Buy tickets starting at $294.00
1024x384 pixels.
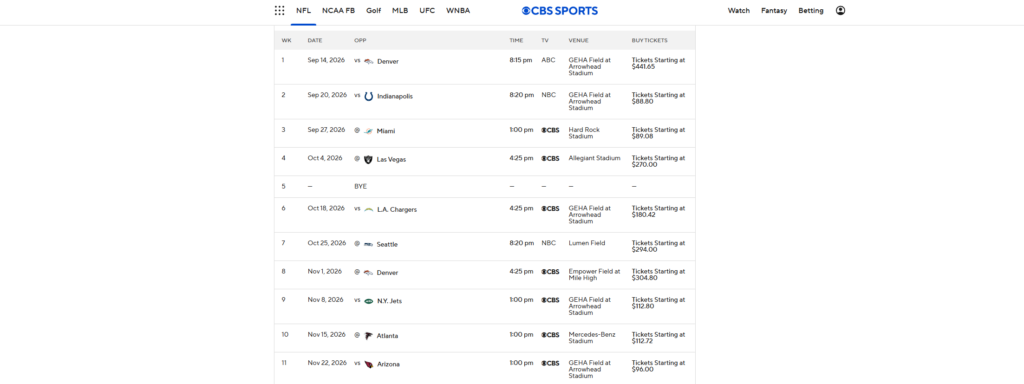(658, 246)
